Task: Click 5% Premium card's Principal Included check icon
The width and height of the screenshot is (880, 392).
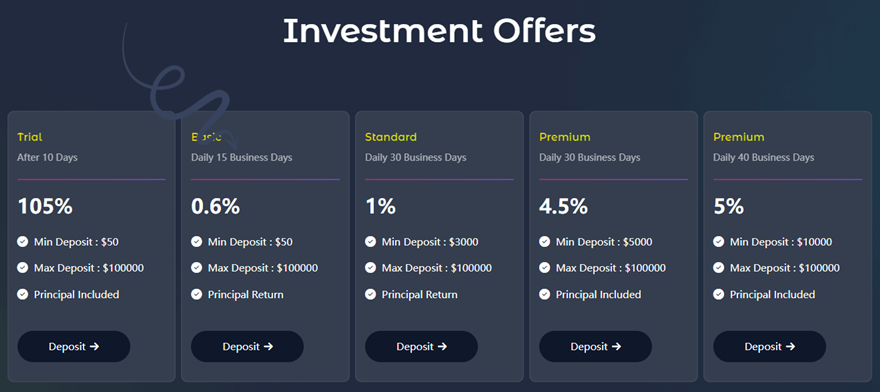Action: (718, 294)
